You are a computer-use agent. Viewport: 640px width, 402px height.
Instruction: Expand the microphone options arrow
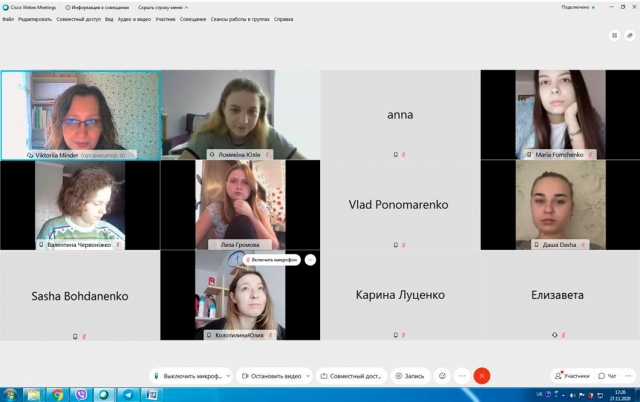[x=228, y=376]
